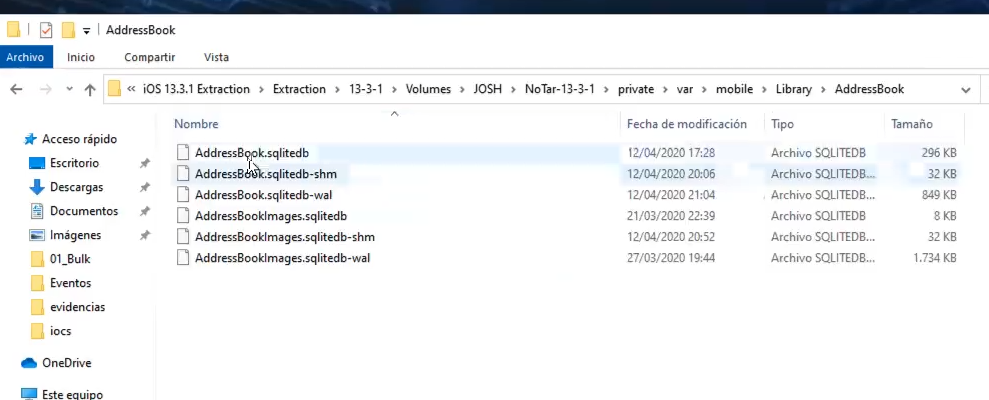
Task: Click pin icon next to Imágenes
Action: (144, 235)
